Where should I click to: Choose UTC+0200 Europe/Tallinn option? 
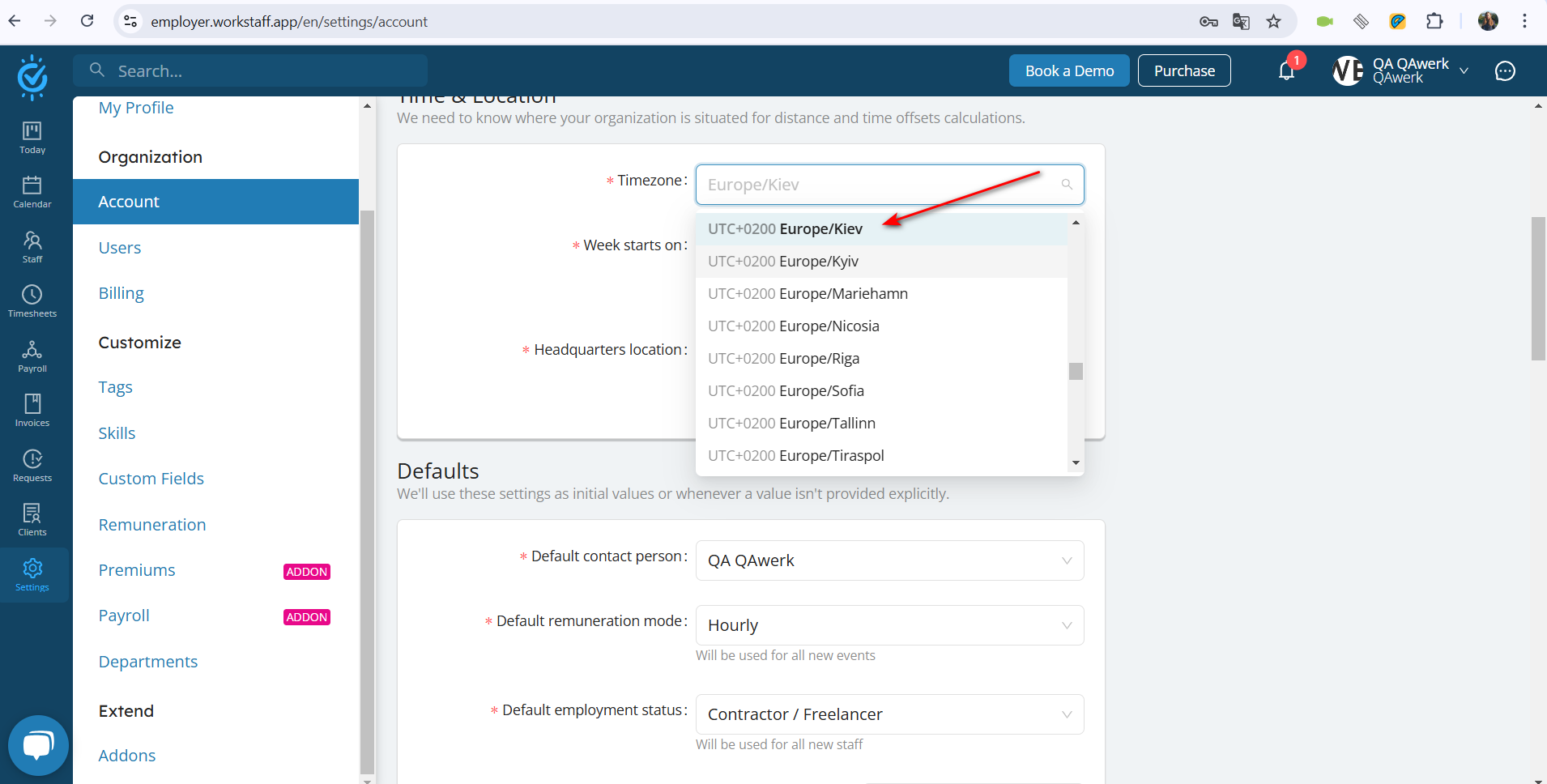(881, 424)
